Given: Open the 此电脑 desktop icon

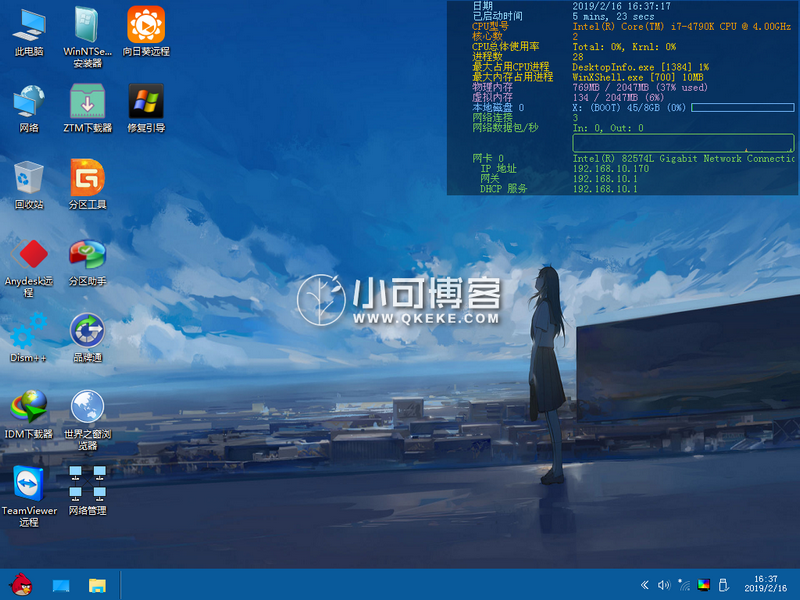Looking at the screenshot, I should pos(29,32).
